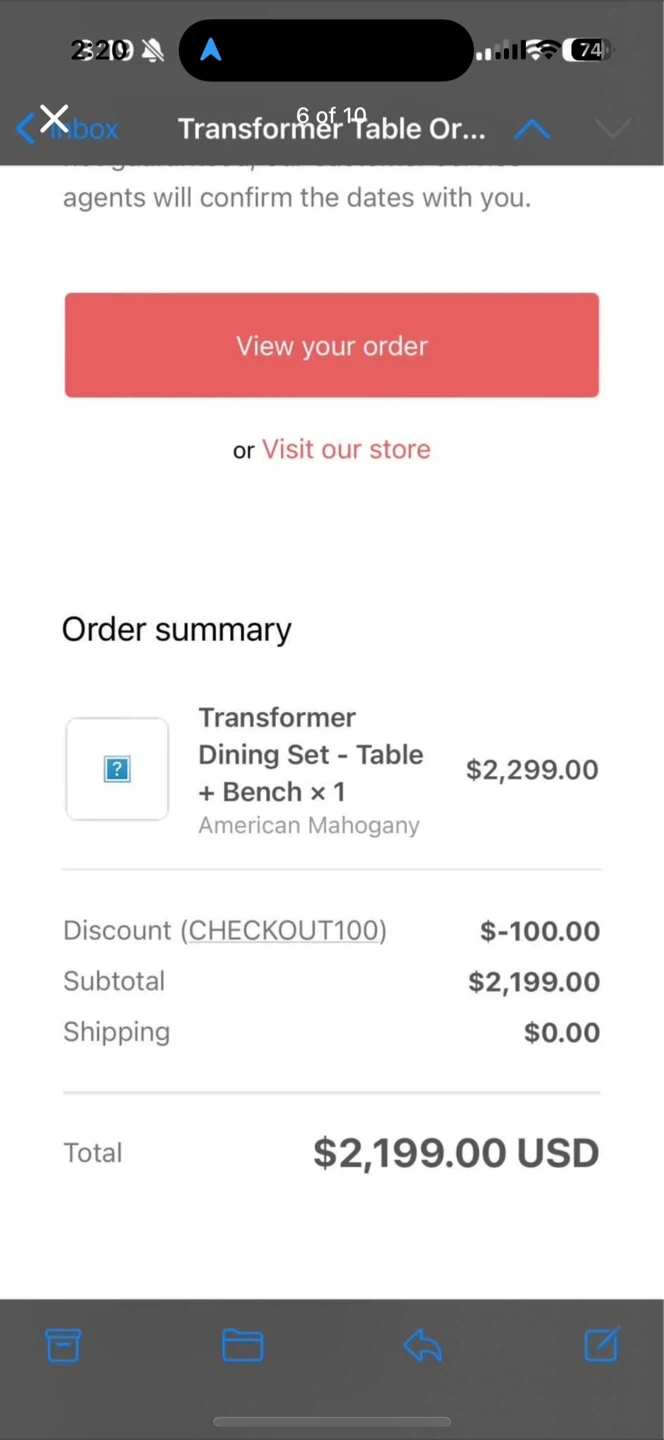Compose a new message with pencil icon
The image size is (664, 1440).
602,1345
